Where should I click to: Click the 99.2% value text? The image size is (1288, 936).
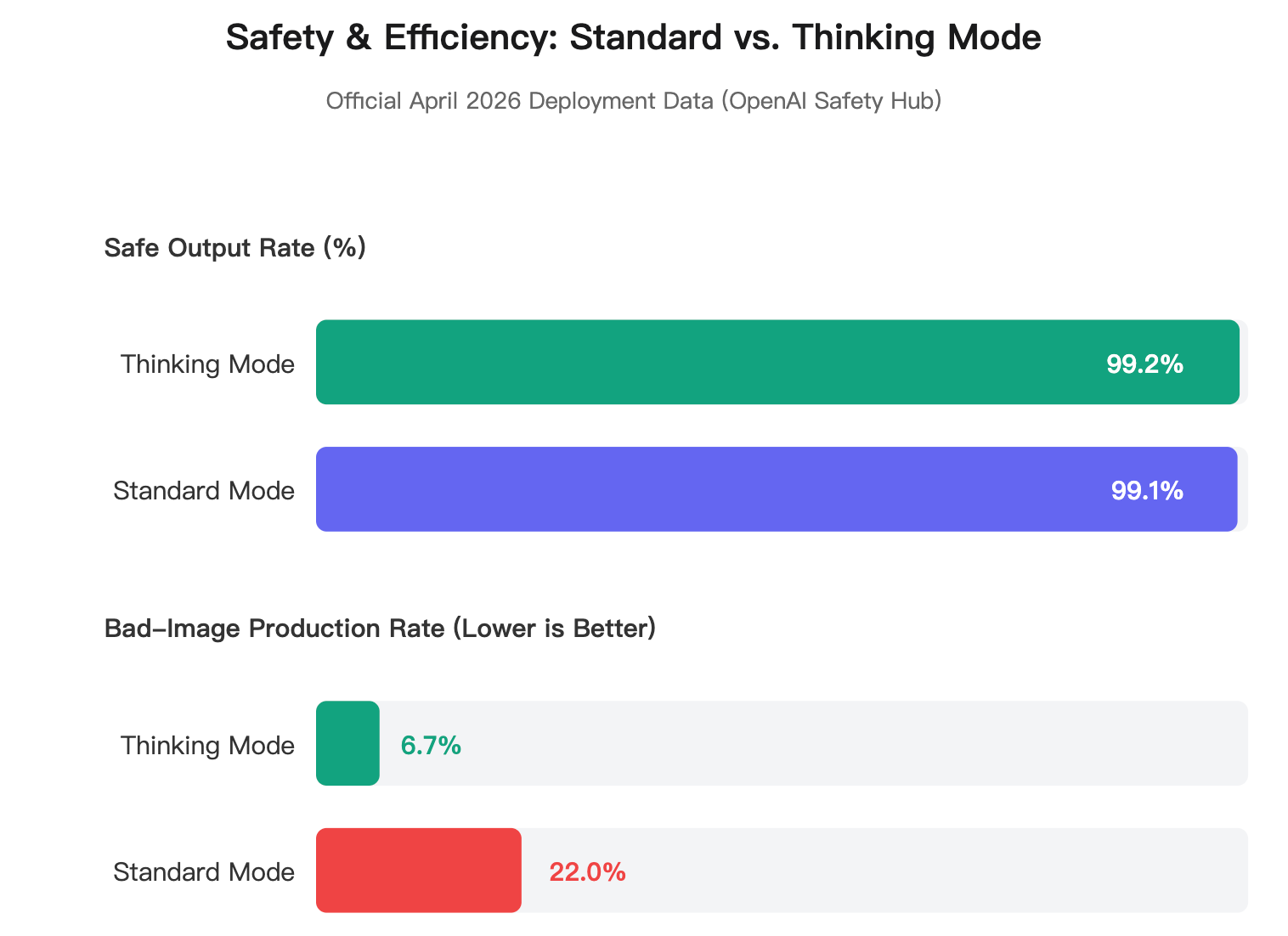(1144, 364)
